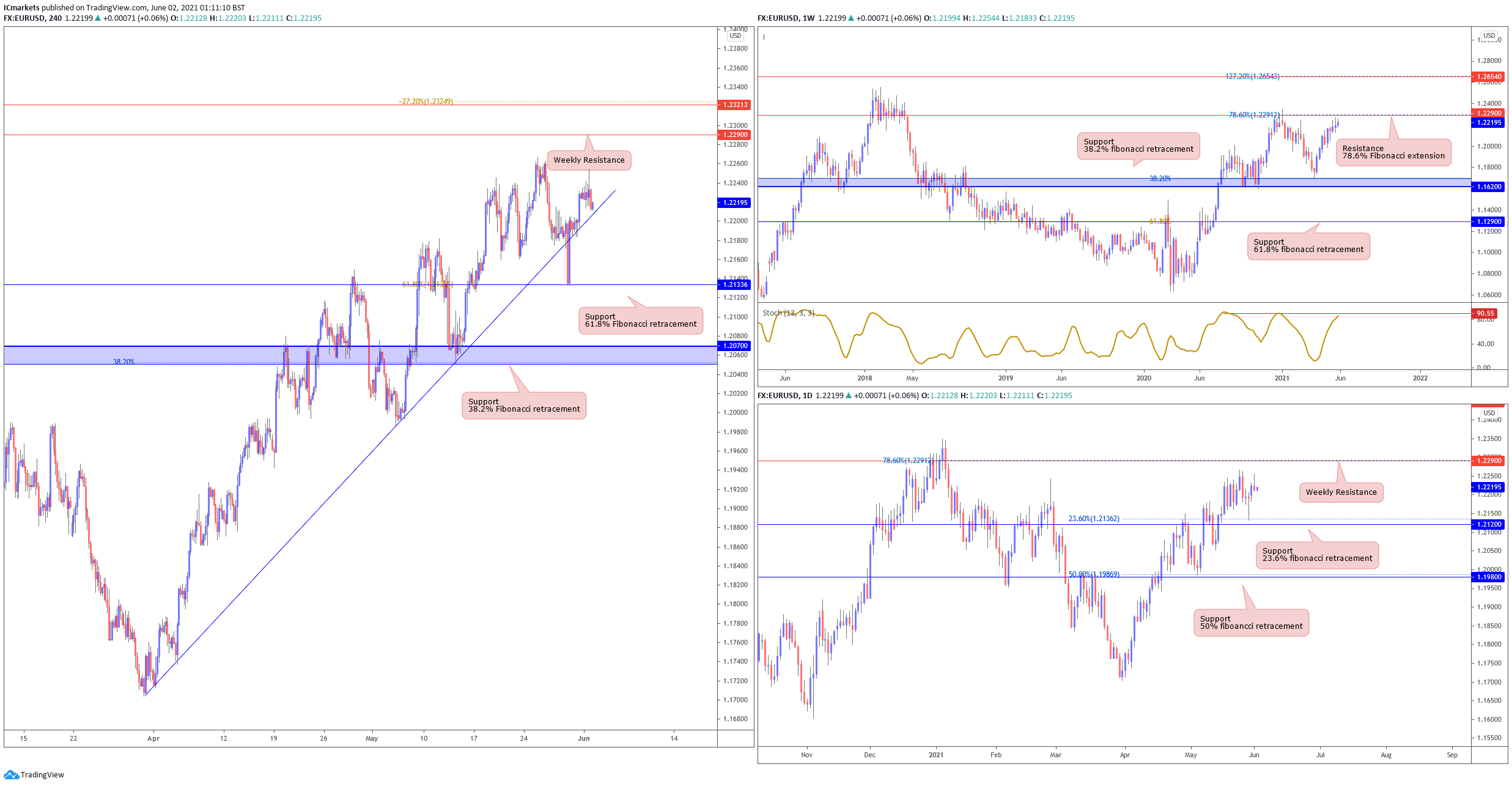
Task: Select Support 38.2% callout on weekly chart
Action: 1138,146
